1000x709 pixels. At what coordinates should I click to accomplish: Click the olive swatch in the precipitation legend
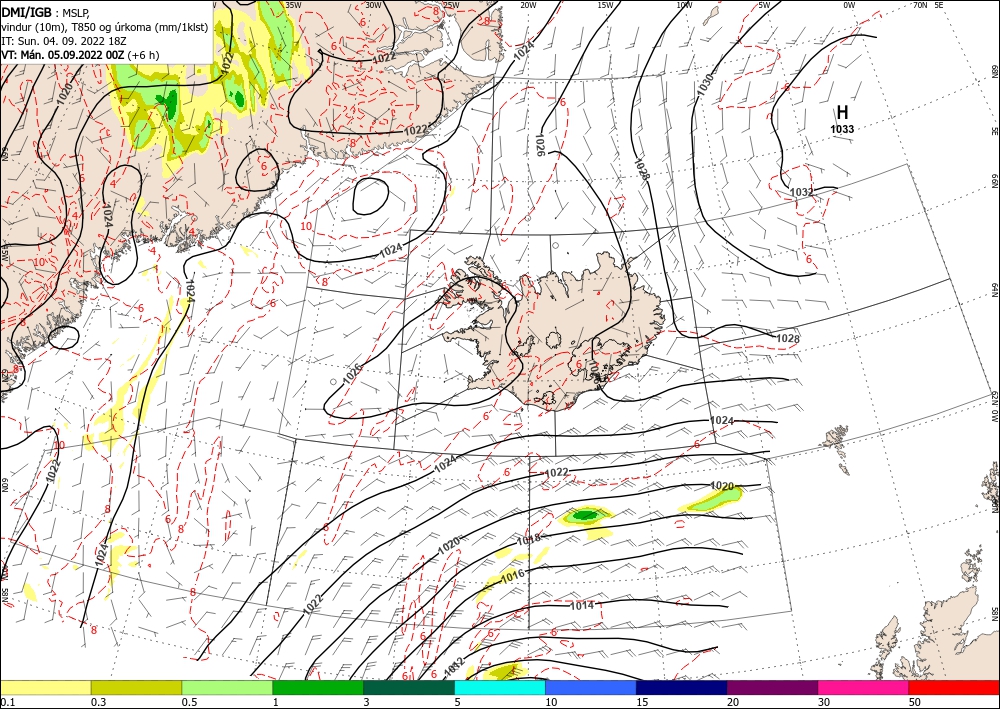136,687
